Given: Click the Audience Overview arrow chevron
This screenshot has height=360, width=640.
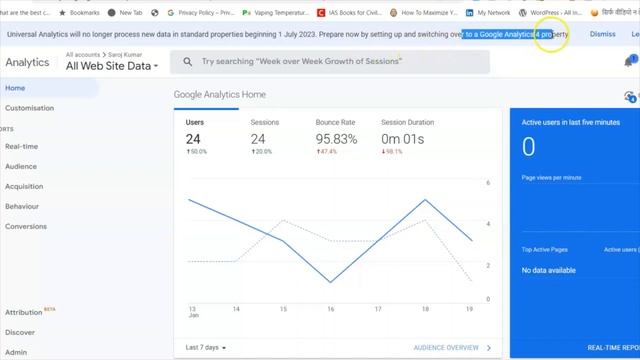Looking at the screenshot, I should coord(489,348).
